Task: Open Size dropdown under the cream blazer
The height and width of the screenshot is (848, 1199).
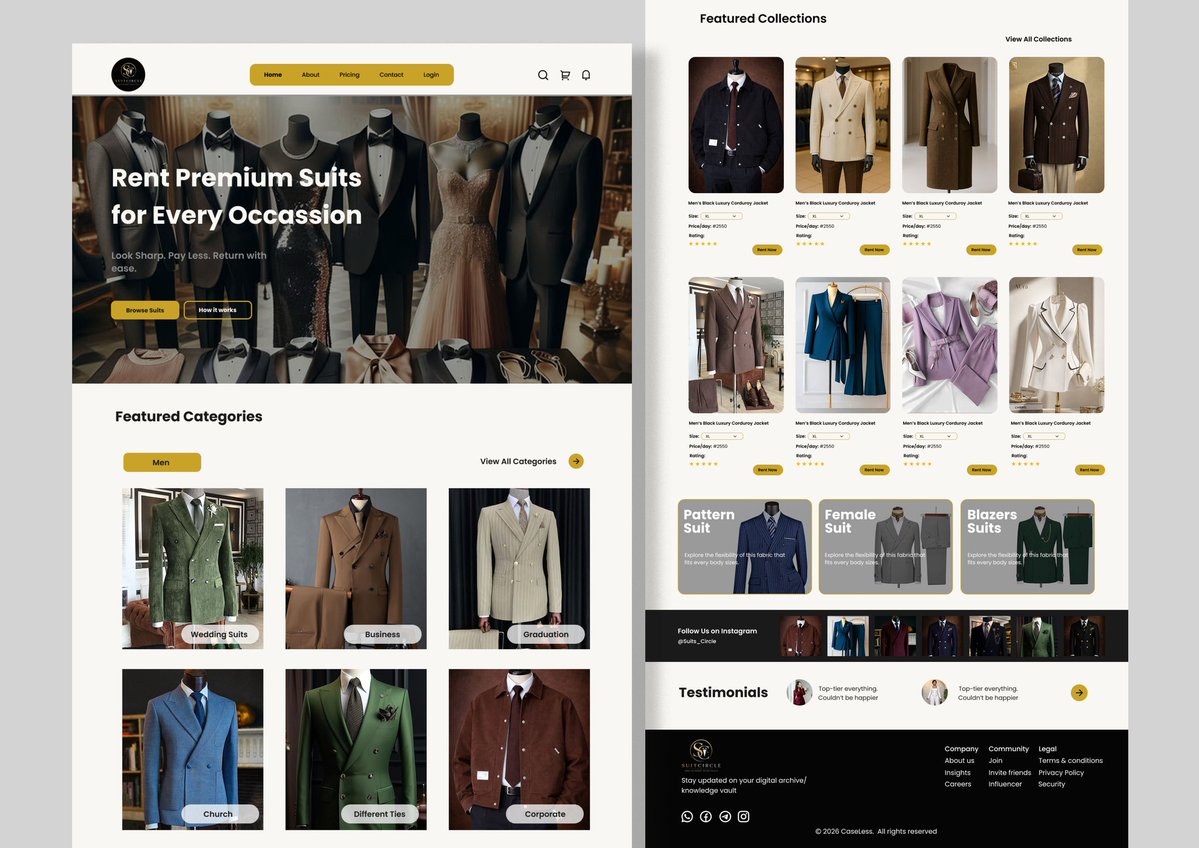Action: click(828, 216)
